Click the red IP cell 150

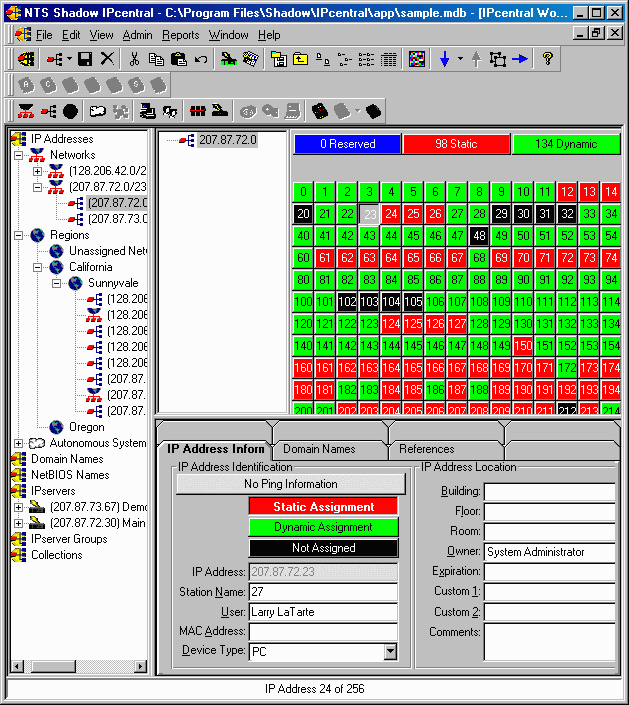click(523, 346)
